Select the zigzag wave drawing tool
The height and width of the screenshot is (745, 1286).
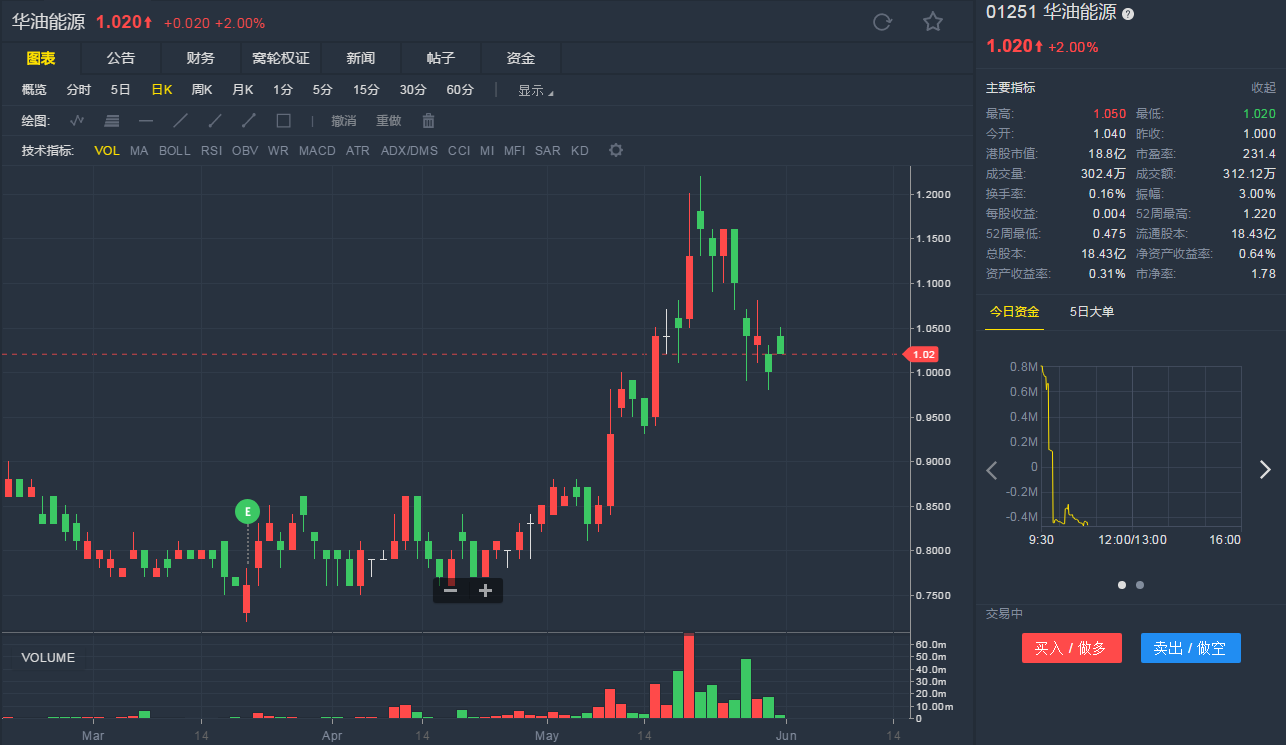(x=77, y=121)
